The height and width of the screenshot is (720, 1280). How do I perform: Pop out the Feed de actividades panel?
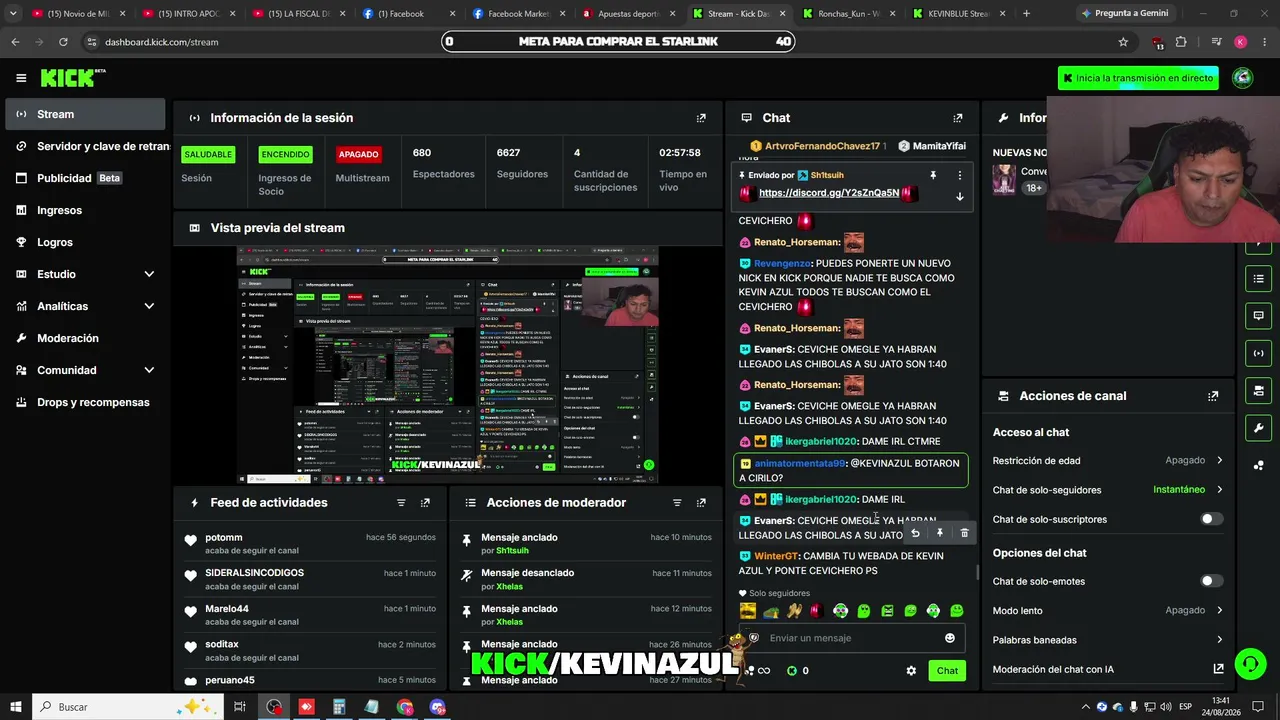coord(425,503)
